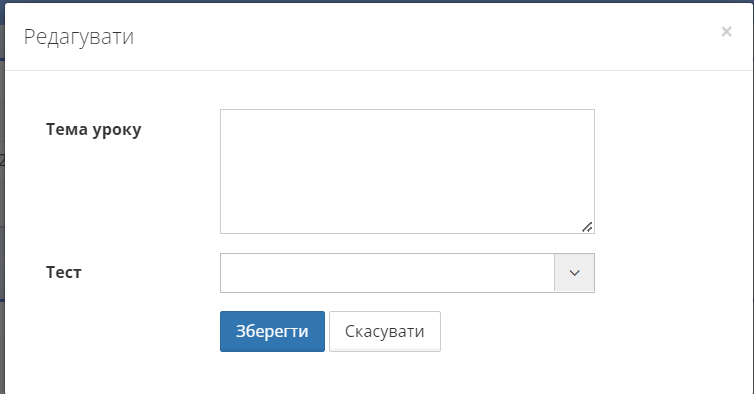The image size is (754, 394).
Task: Click the Редагувати dialog title
Action: [79, 37]
